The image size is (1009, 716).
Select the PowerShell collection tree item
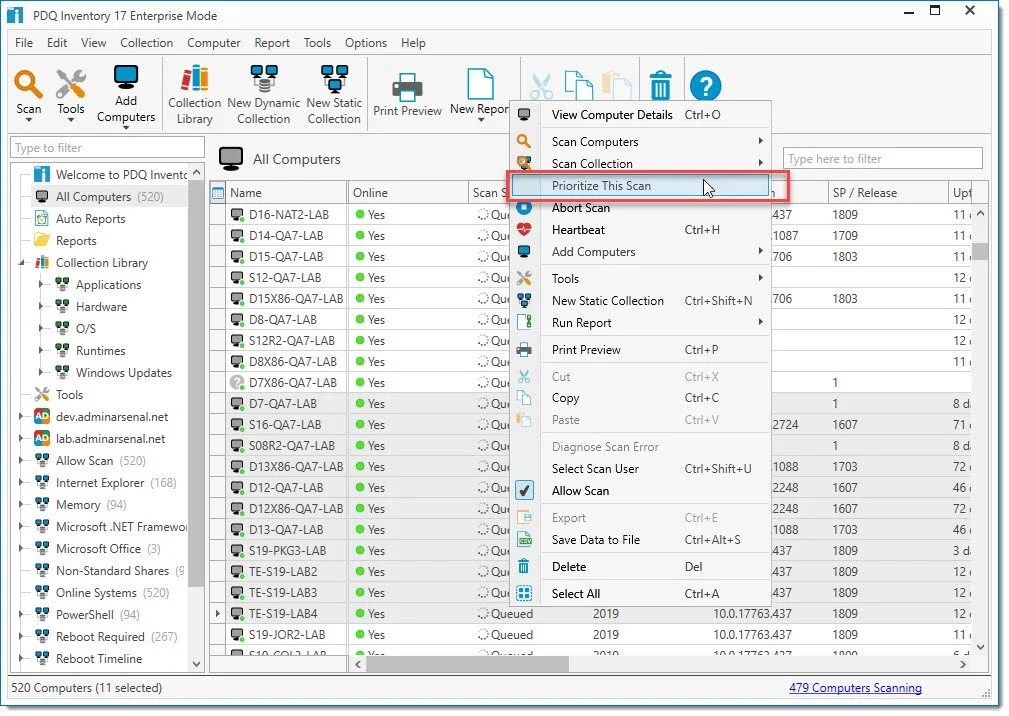(87, 614)
